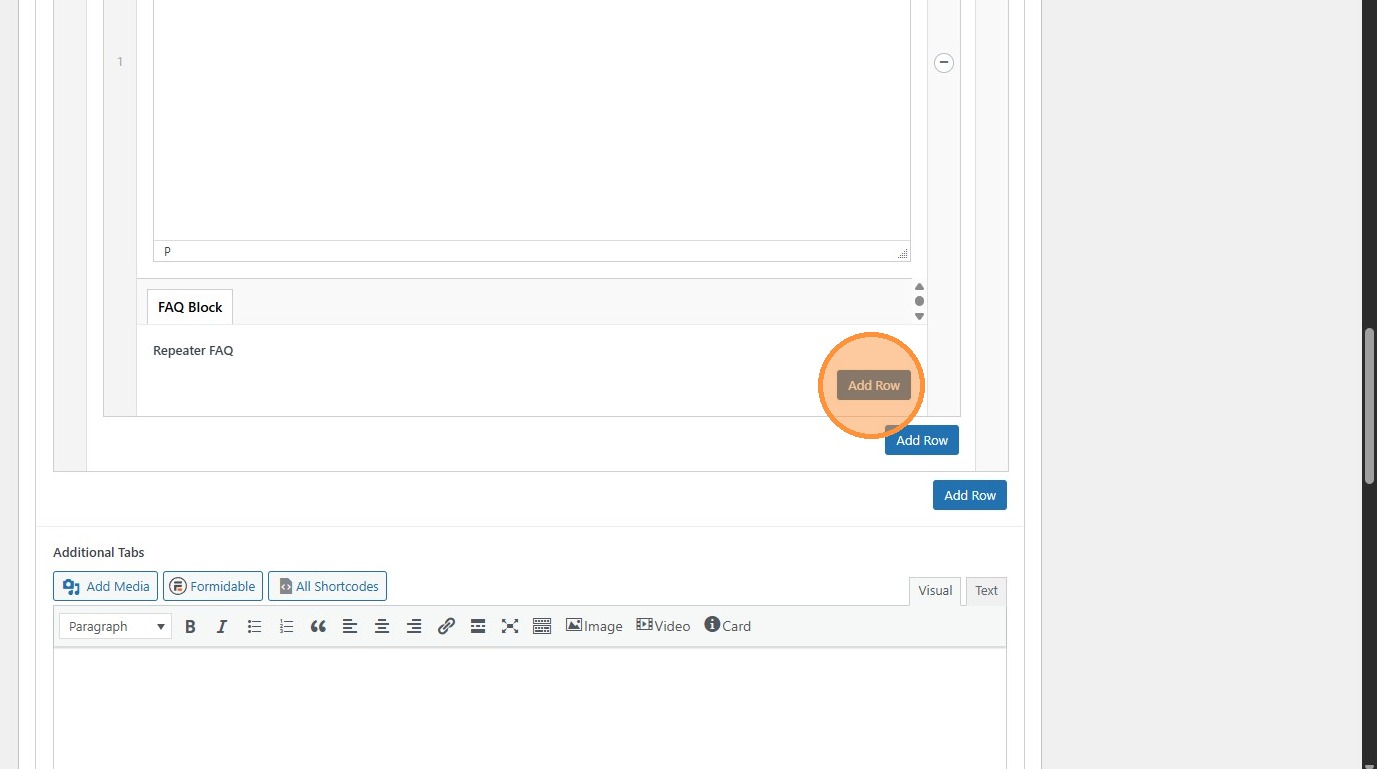Select the FAQ Block tab
1377x769 pixels.
click(190, 307)
